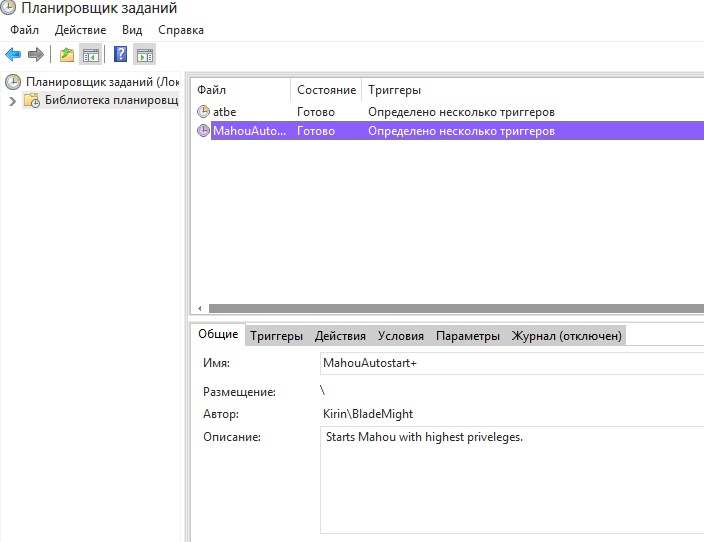Select Планировщик заданий (Локальный) tree root
This screenshot has width=704, height=542.
102,82
